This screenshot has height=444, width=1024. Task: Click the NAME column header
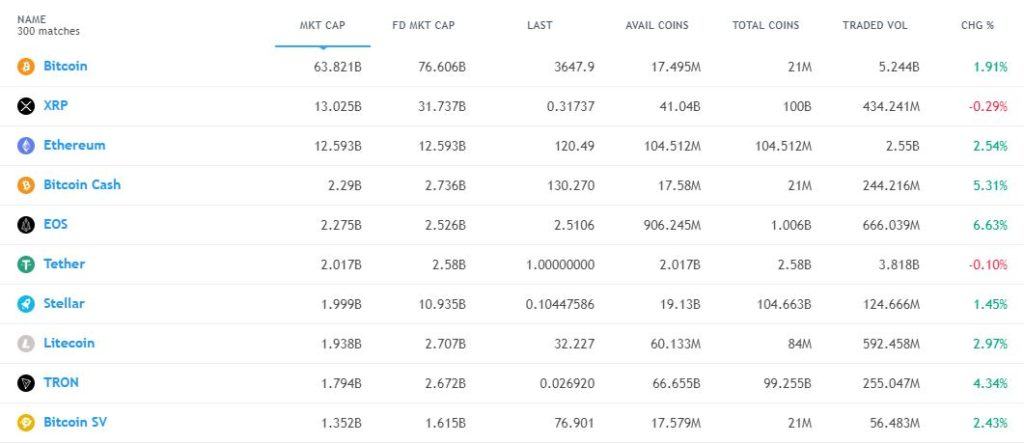pos(32,19)
